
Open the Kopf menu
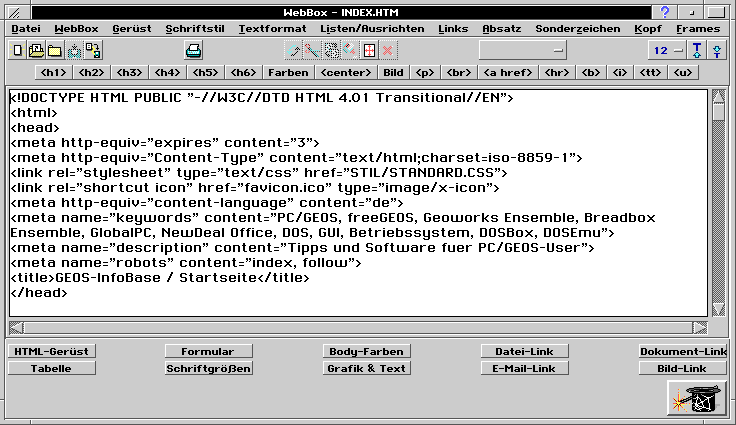tap(648, 29)
